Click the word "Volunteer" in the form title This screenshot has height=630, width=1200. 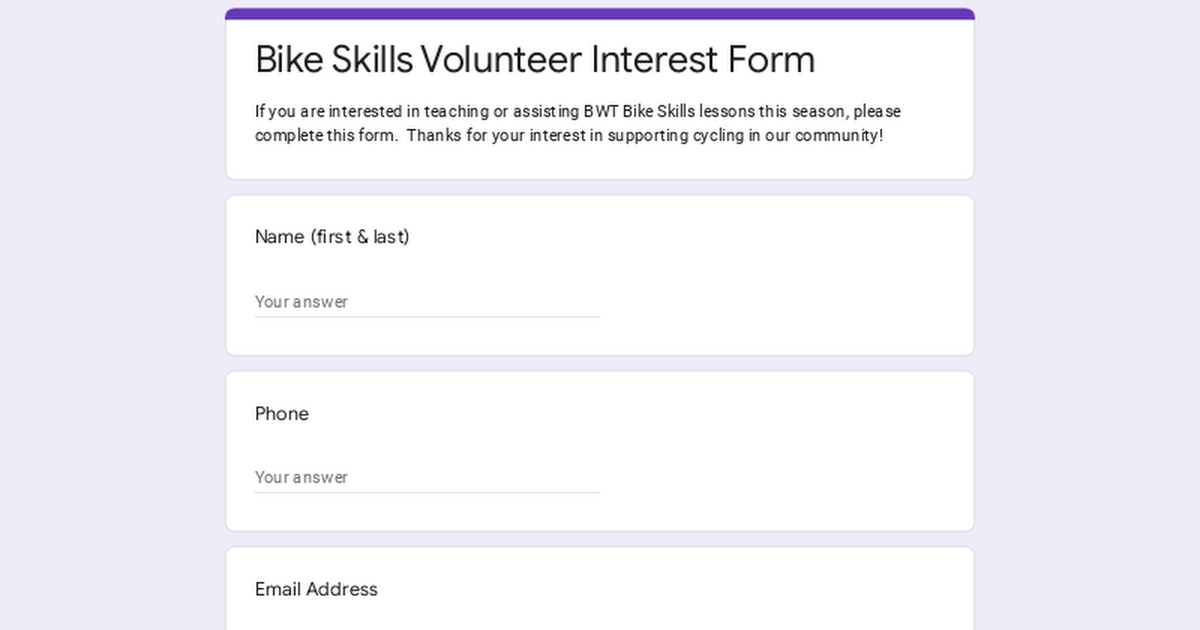click(x=501, y=59)
